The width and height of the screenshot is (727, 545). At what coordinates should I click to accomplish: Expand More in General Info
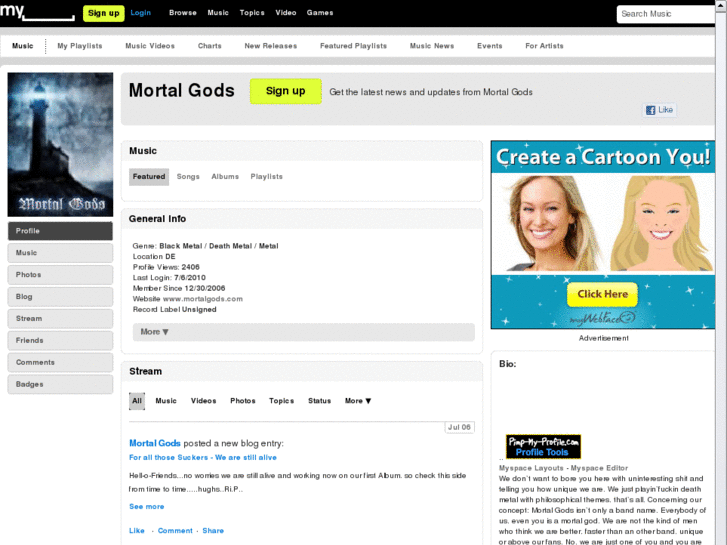(x=304, y=332)
